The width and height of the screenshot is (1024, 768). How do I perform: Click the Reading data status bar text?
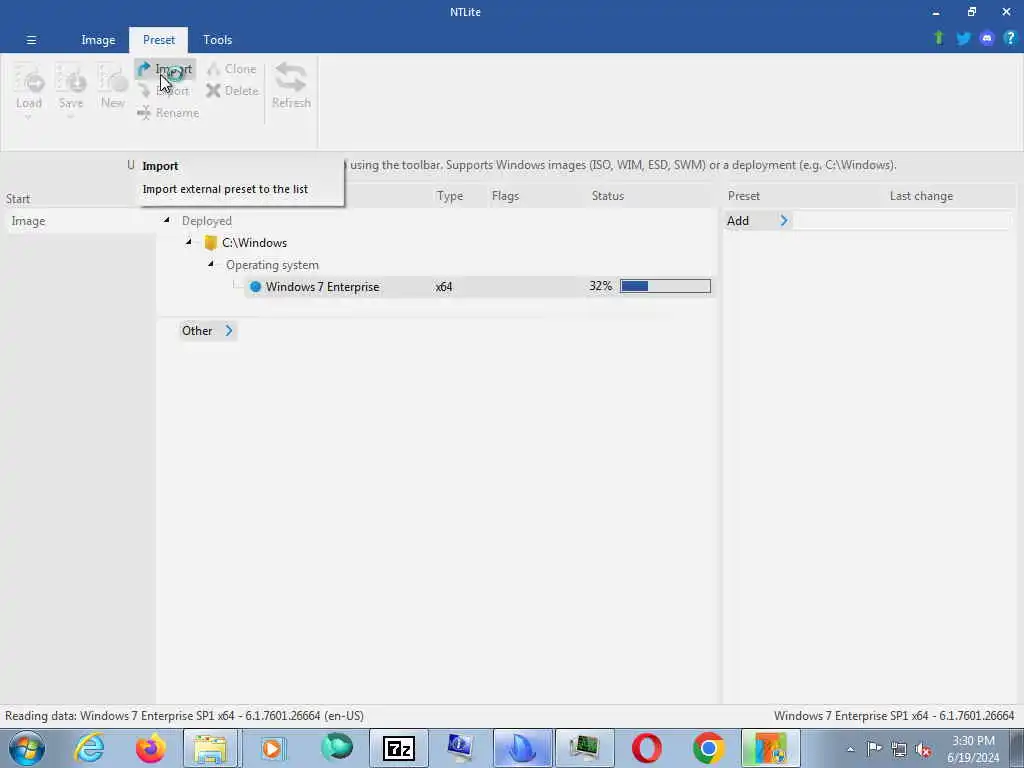click(x=184, y=716)
